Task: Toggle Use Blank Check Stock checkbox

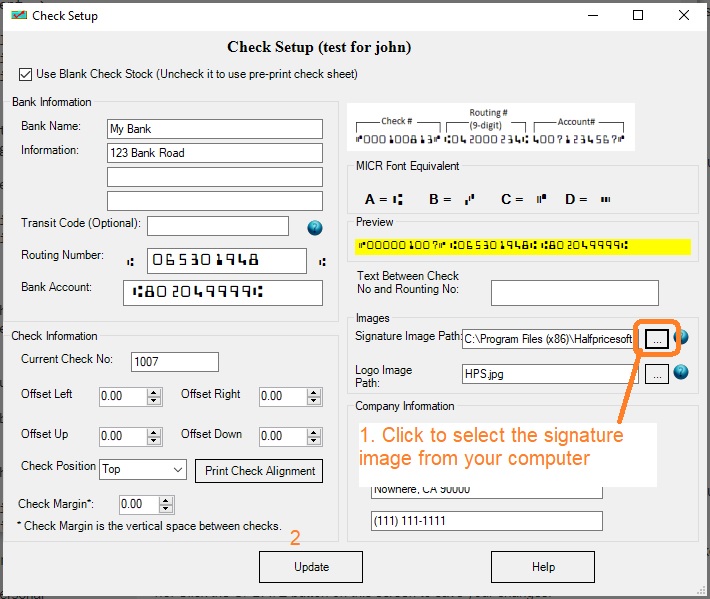Action: point(25,74)
